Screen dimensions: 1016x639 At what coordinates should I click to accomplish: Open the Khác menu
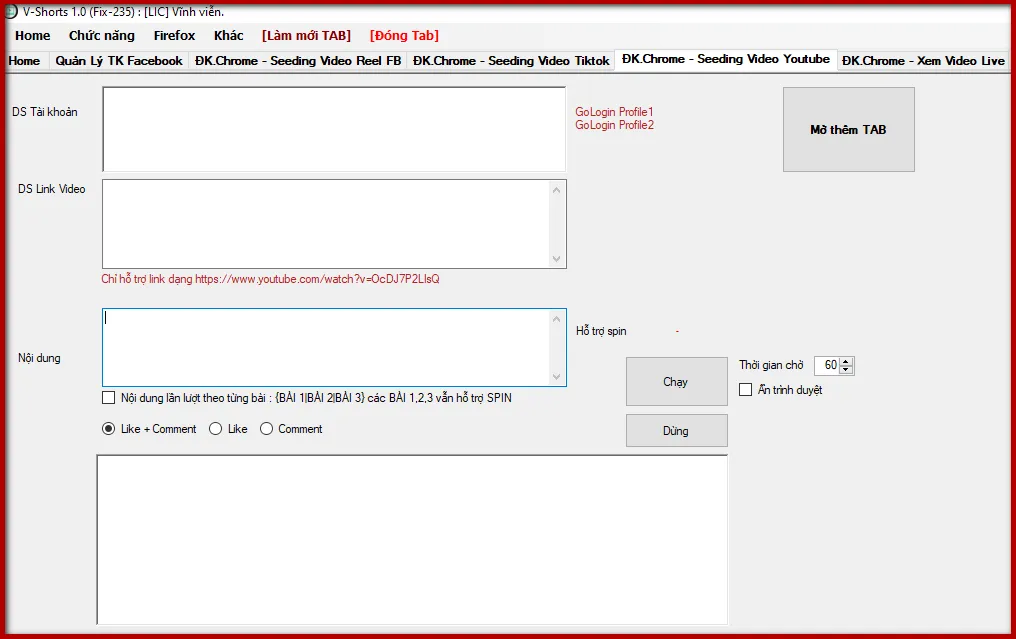pyautogui.click(x=229, y=36)
